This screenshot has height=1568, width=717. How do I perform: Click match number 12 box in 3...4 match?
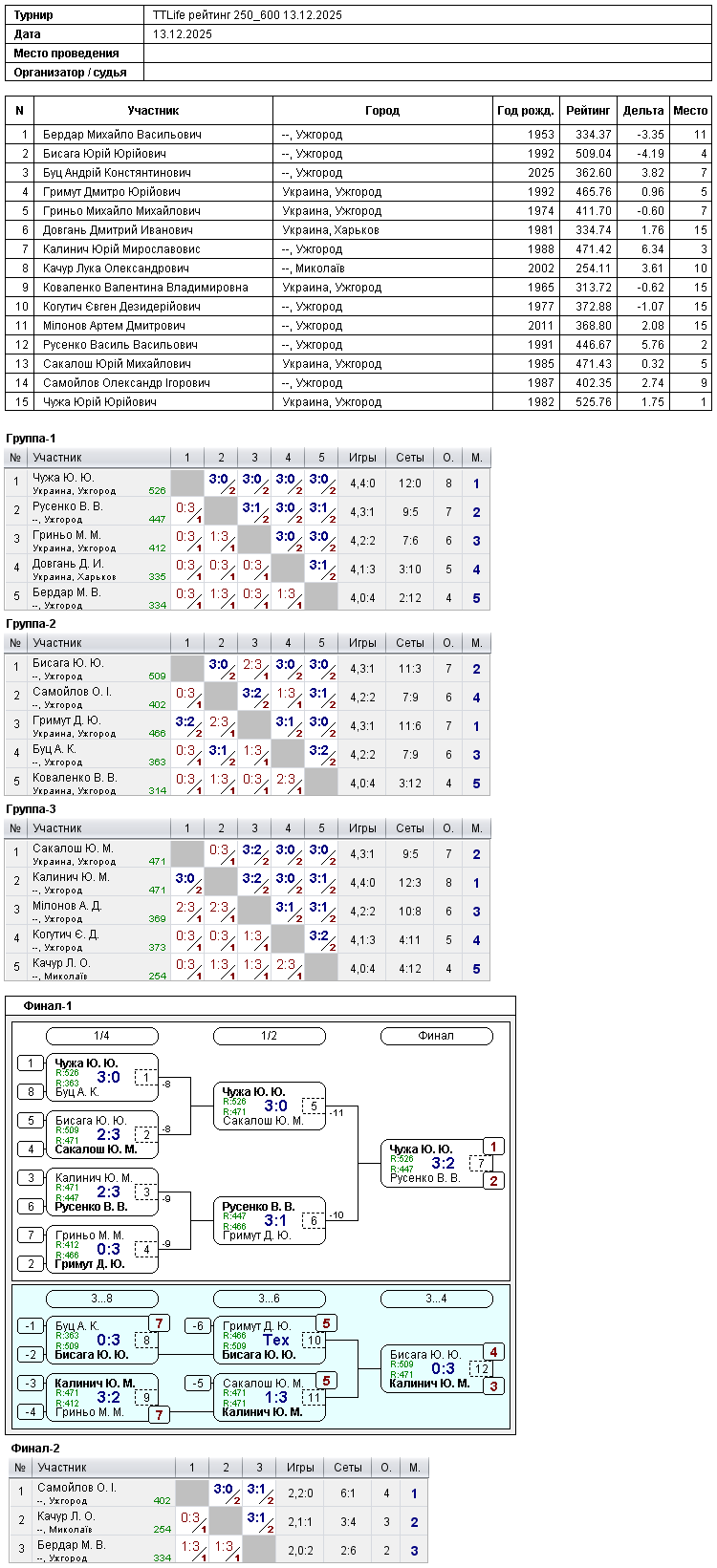480,1369
